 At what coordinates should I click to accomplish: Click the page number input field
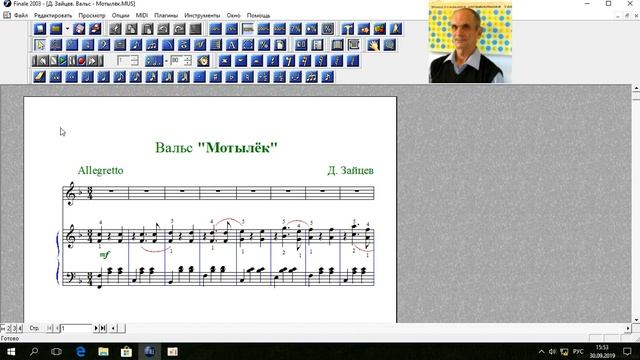pyautogui.click(x=77, y=328)
